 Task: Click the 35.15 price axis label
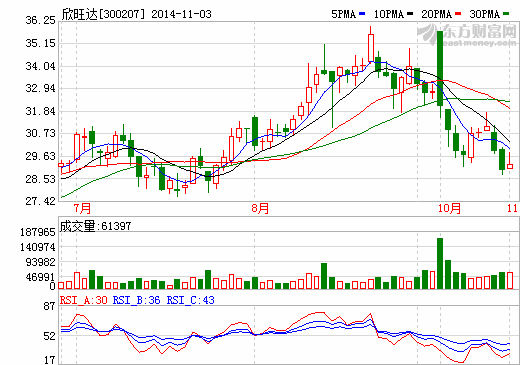point(40,43)
